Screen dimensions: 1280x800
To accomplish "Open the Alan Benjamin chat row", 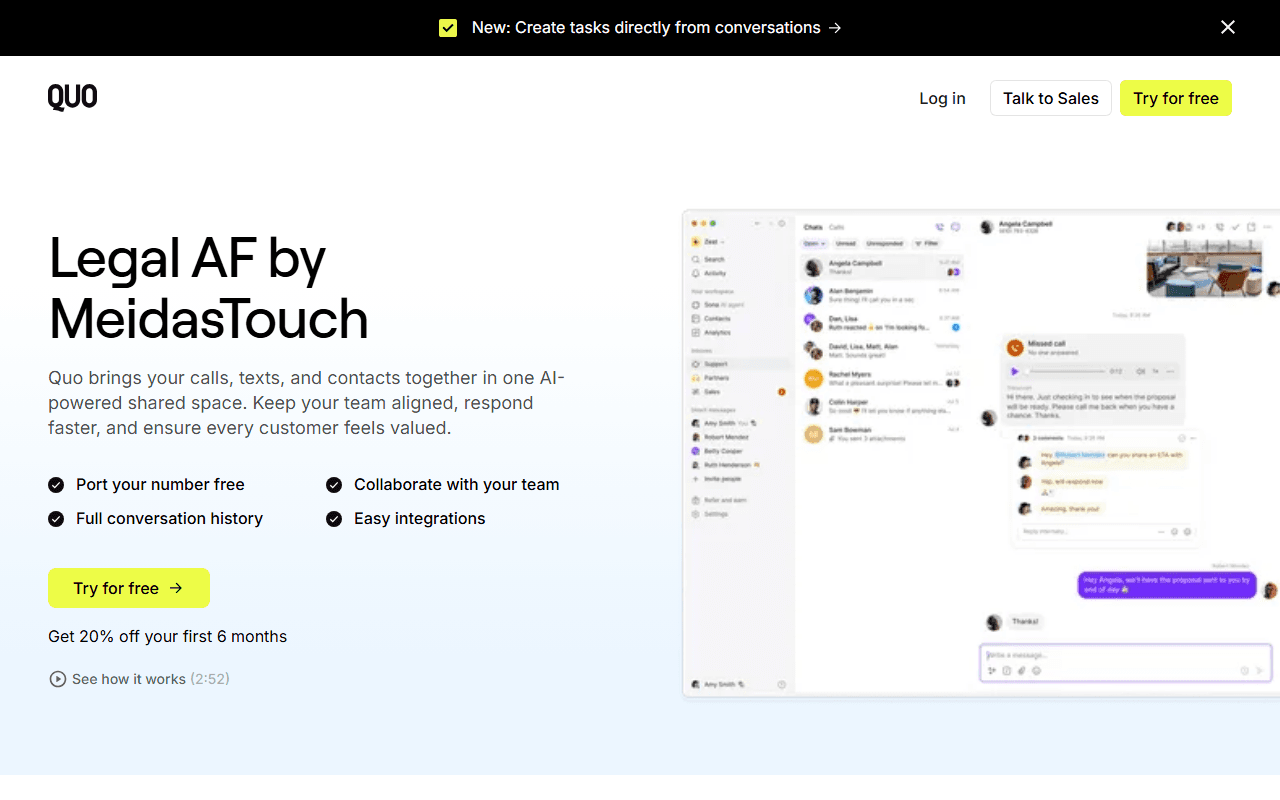I will pos(881,295).
